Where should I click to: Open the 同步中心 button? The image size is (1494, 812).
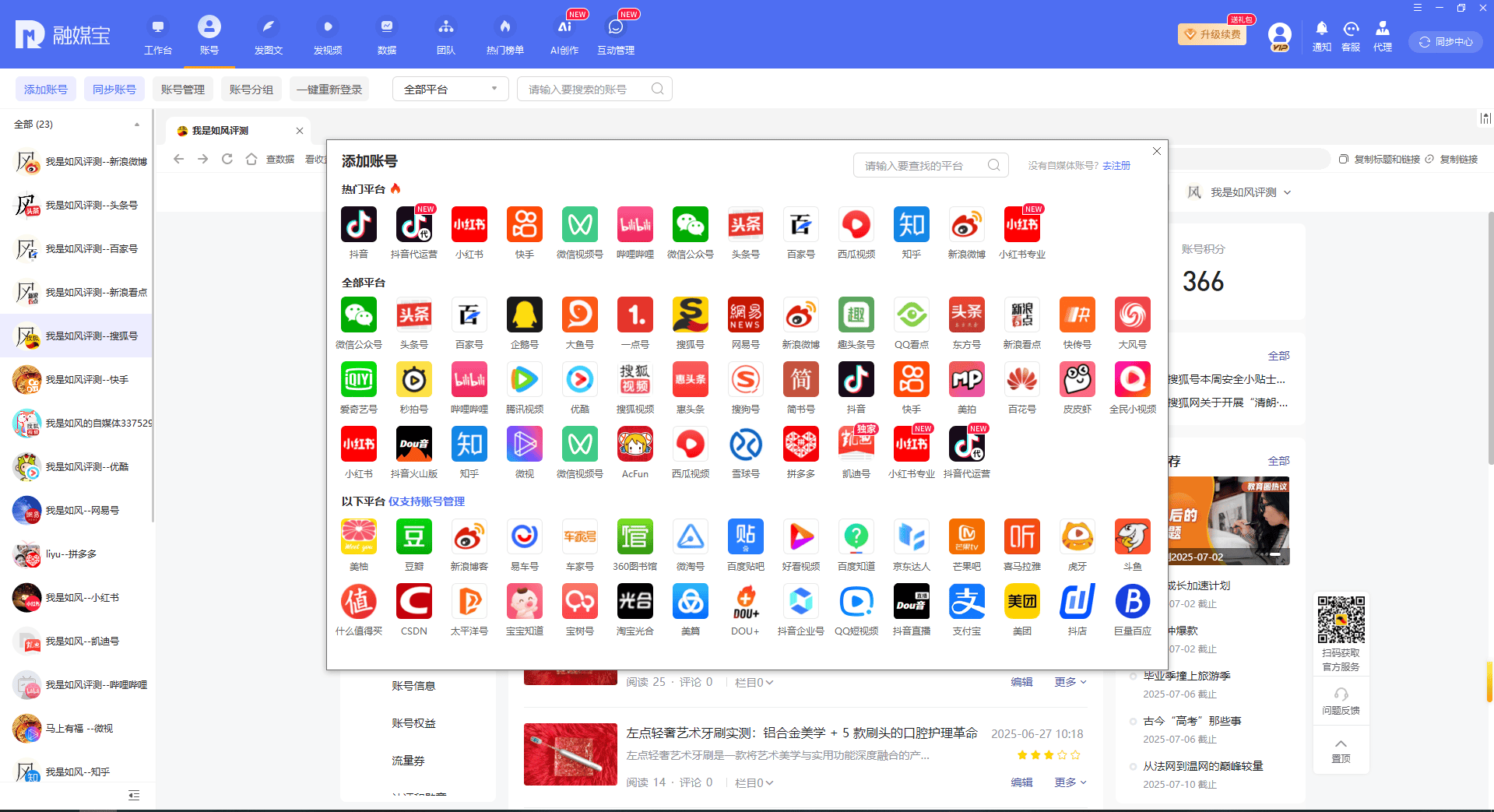(1446, 42)
